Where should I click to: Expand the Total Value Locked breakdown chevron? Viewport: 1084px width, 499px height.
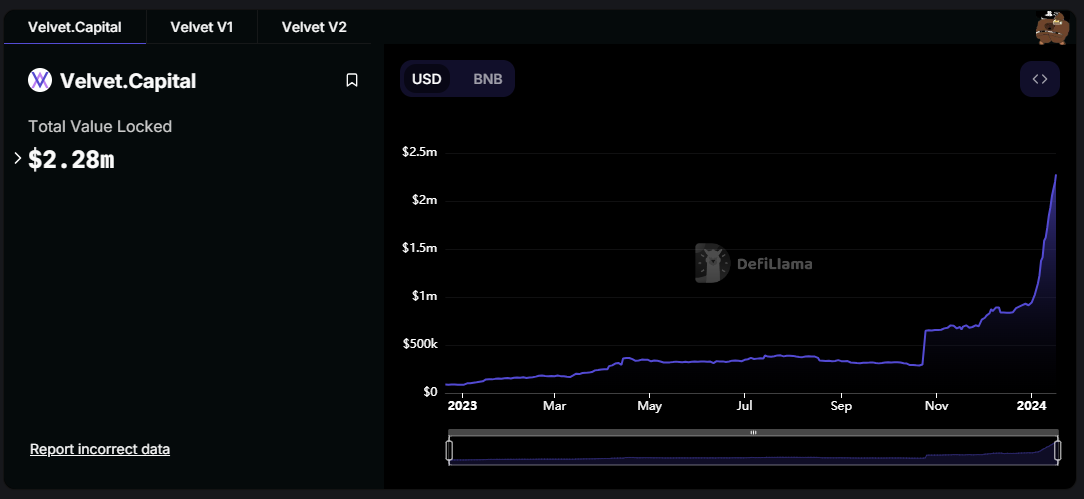pyautogui.click(x=18, y=159)
